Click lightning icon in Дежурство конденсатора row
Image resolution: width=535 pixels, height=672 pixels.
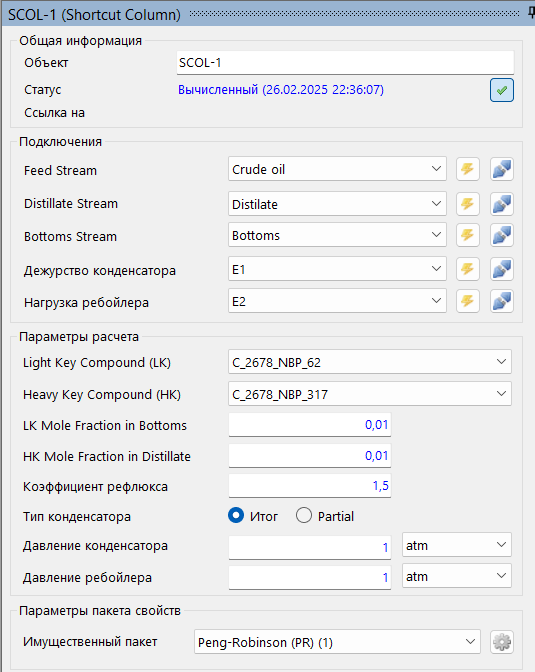[468, 269]
